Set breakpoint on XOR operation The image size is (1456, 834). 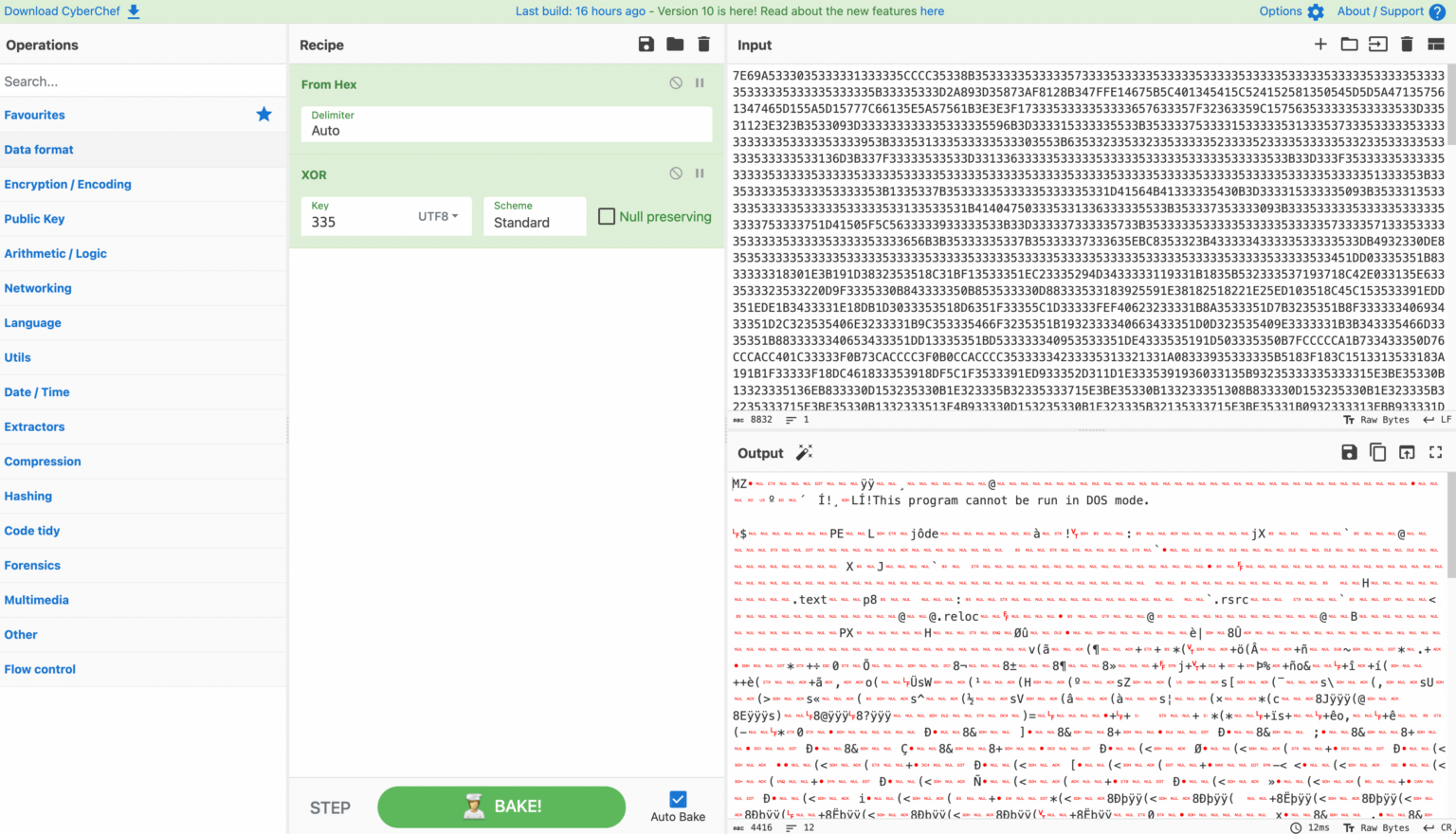pyautogui.click(x=700, y=173)
